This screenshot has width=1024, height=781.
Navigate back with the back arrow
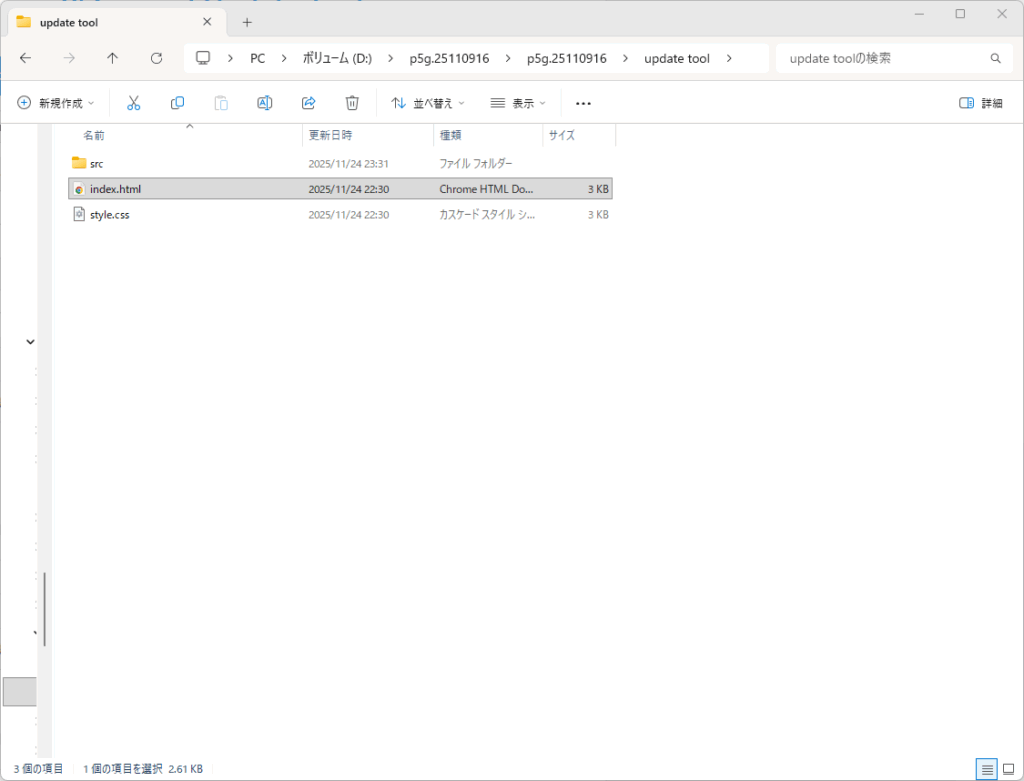coord(25,58)
